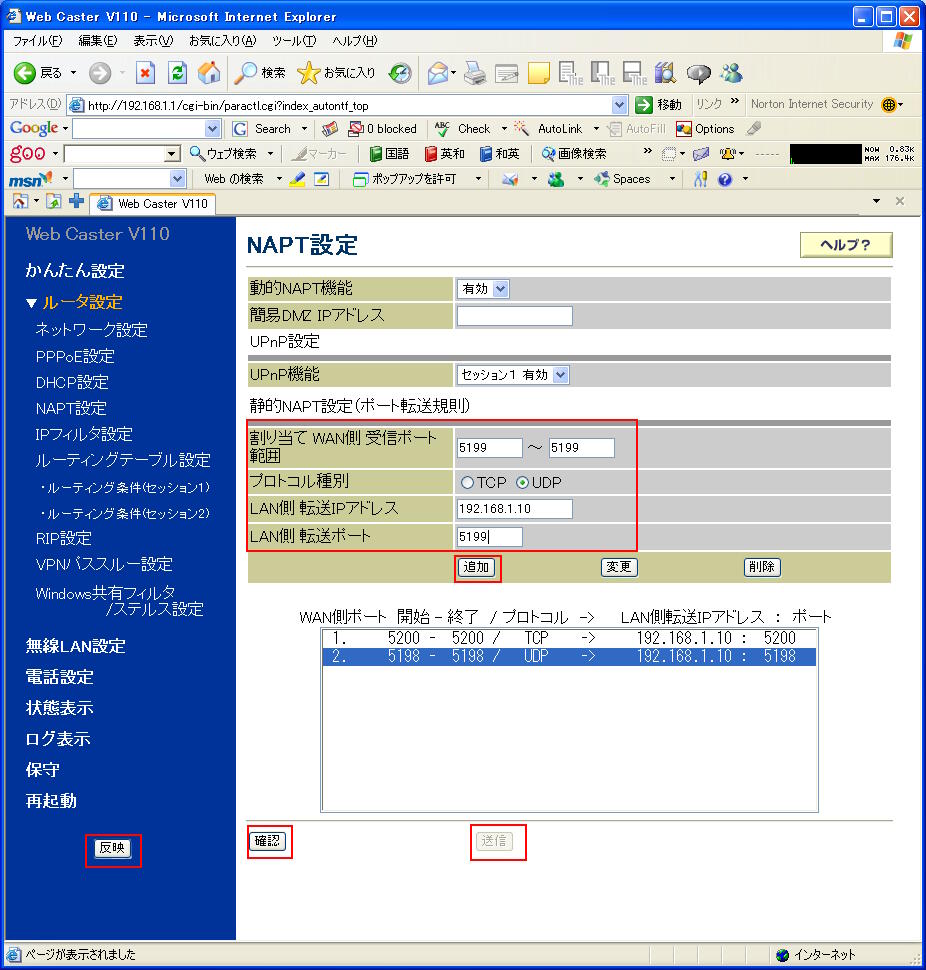Click the 確認 (confirm) button

(267, 841)
